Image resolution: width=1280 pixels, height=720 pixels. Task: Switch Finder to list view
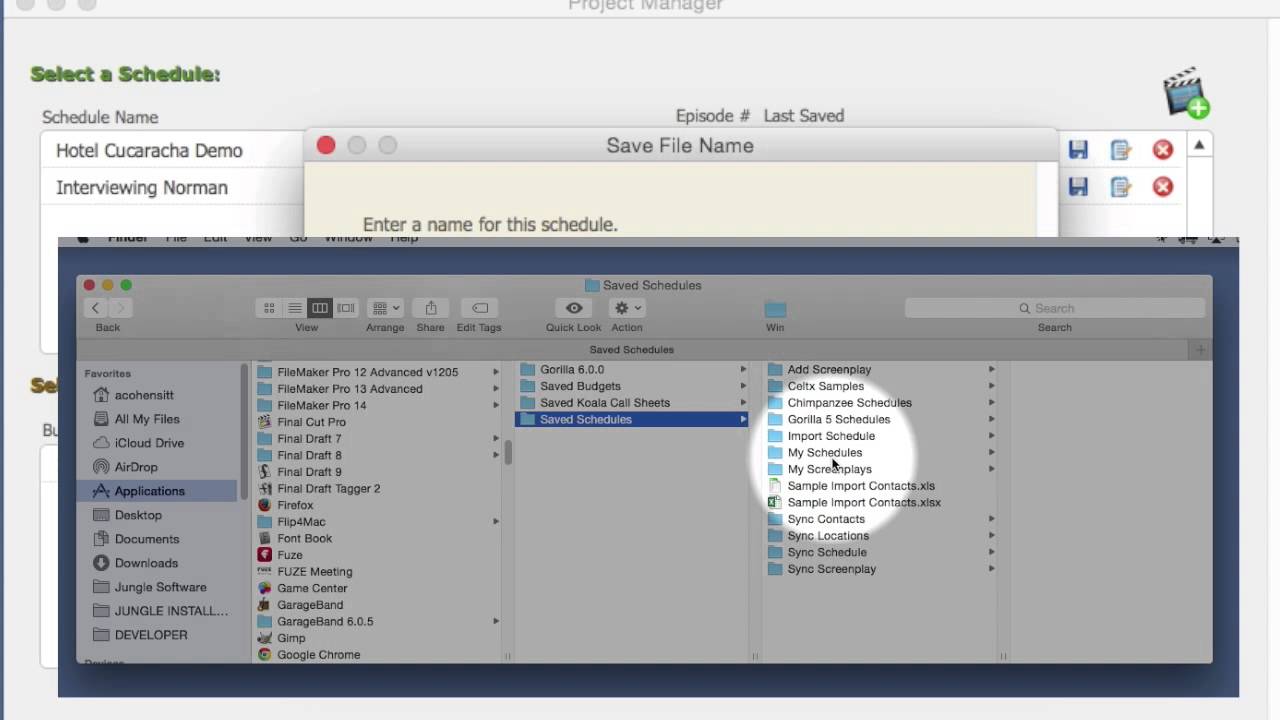pyautogui.click(x=295, y=308)
